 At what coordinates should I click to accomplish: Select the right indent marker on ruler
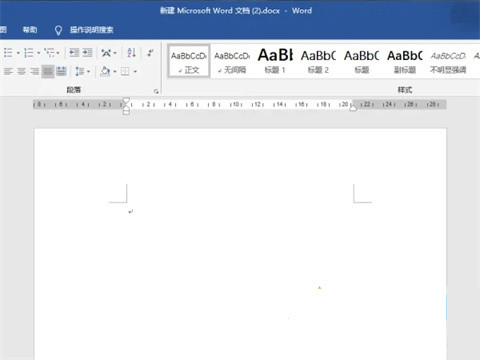coord(353,108)
